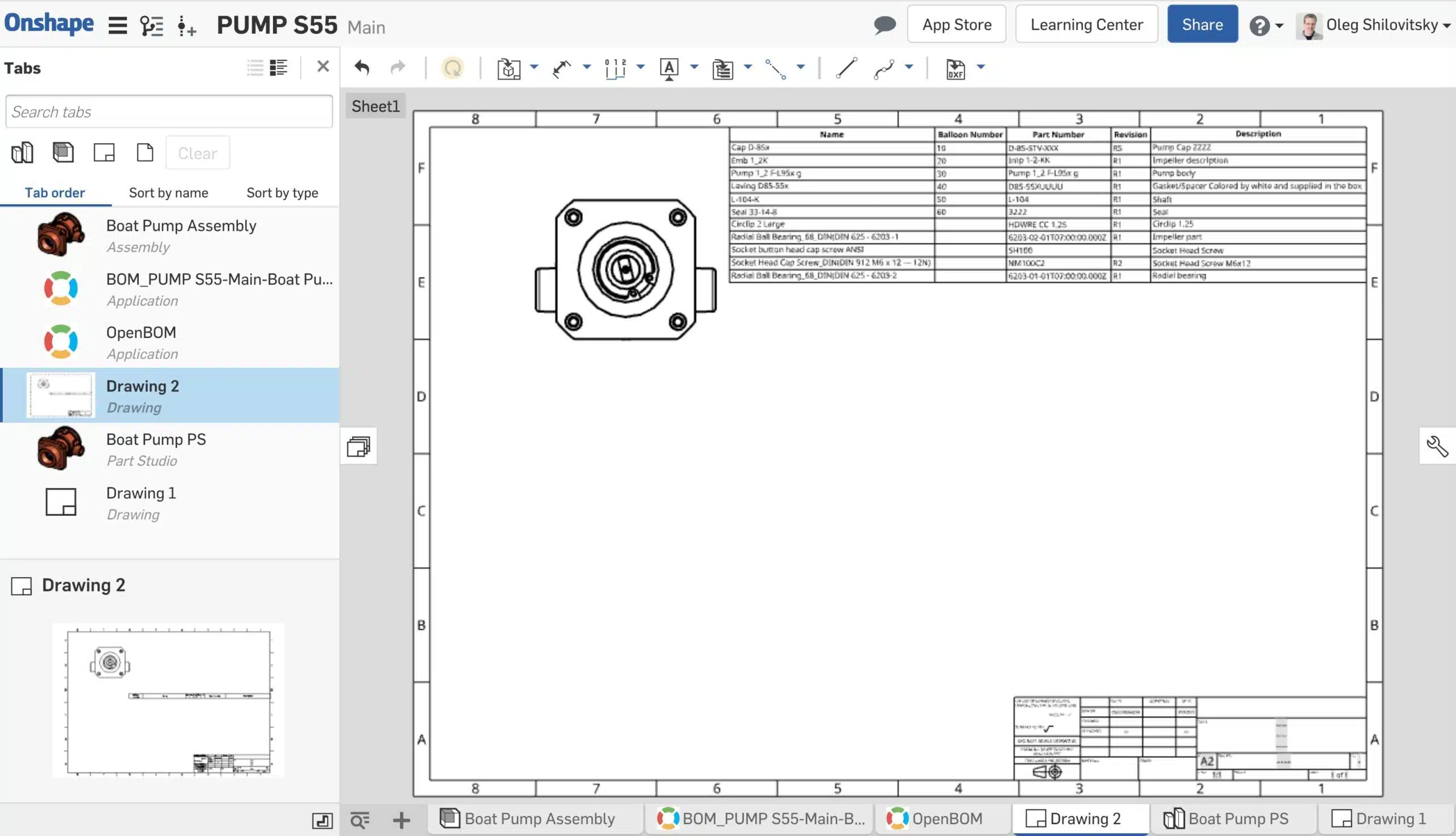Click the insert elements icon beside title
This screenshot has height=836, width=1456.
point(187,26)
